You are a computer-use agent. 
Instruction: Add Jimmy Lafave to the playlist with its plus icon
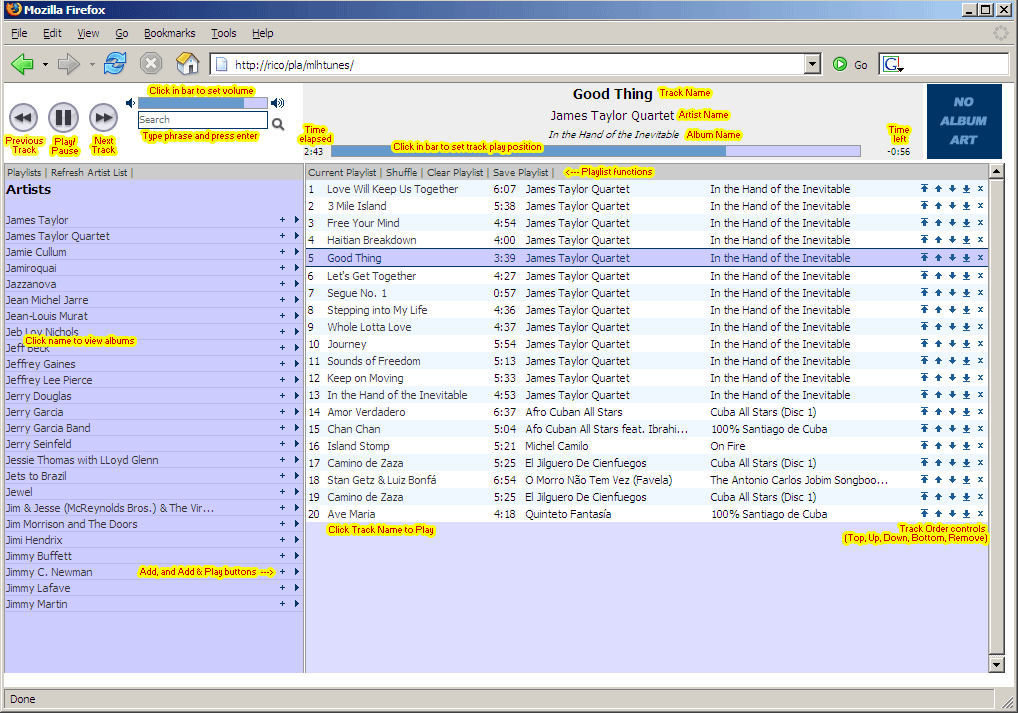282,588
